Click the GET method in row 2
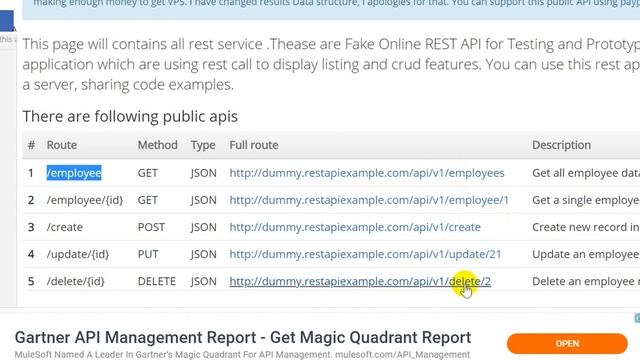The image size is (640, 360). tap(147, 200)
